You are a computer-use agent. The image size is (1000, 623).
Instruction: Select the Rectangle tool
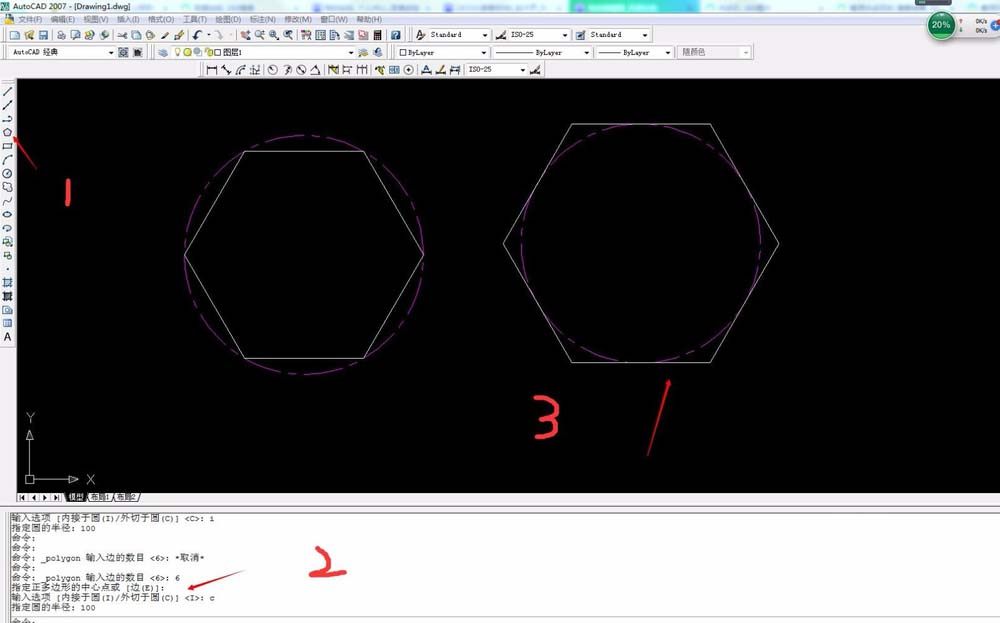pyautogui.click(x=7, y=145)
